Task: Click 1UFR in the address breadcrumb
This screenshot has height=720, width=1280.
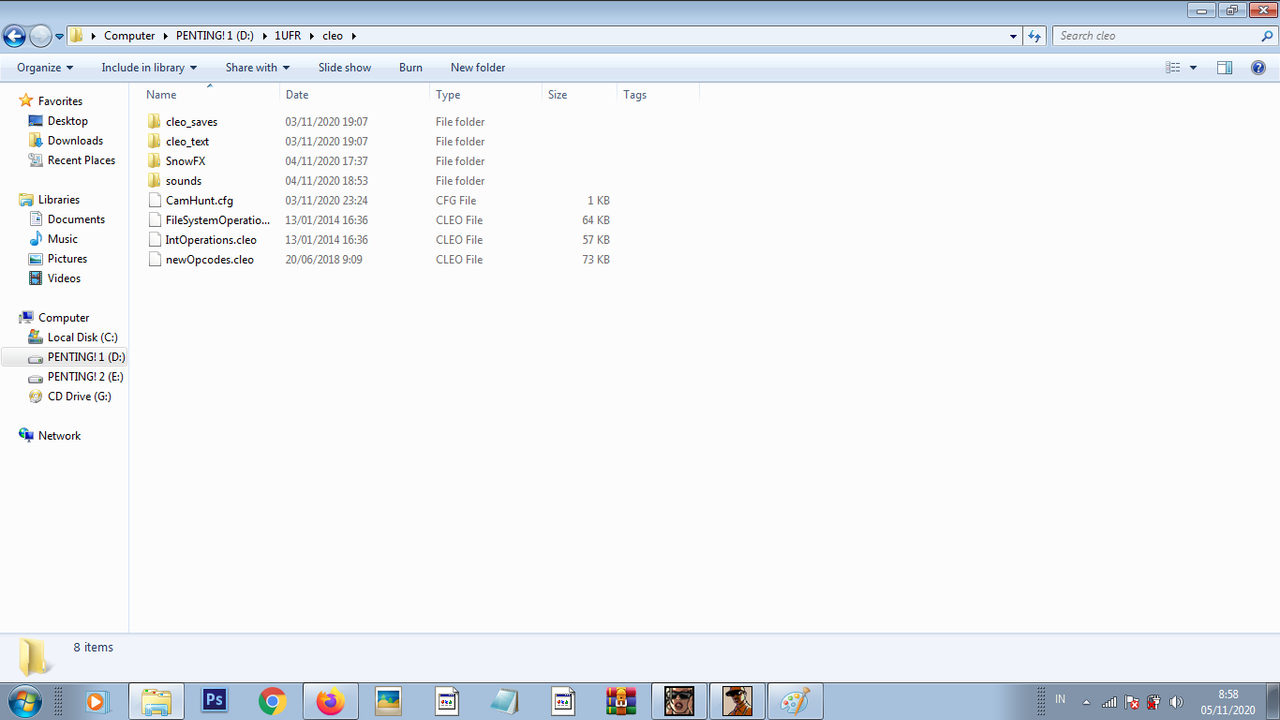Action: [288, 36]
